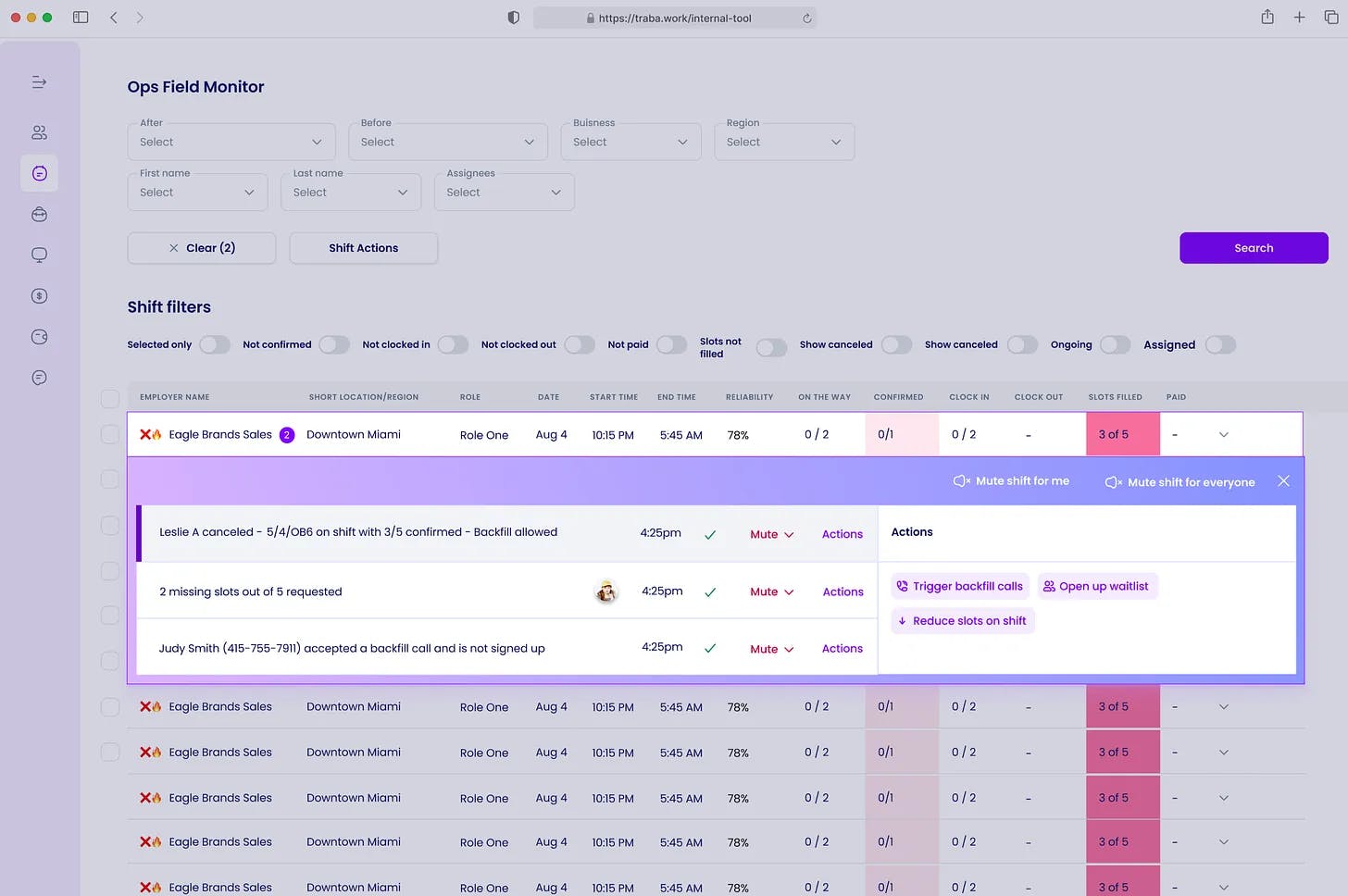
Task: Click the Shift Actions button
Action: pos(363,248)
